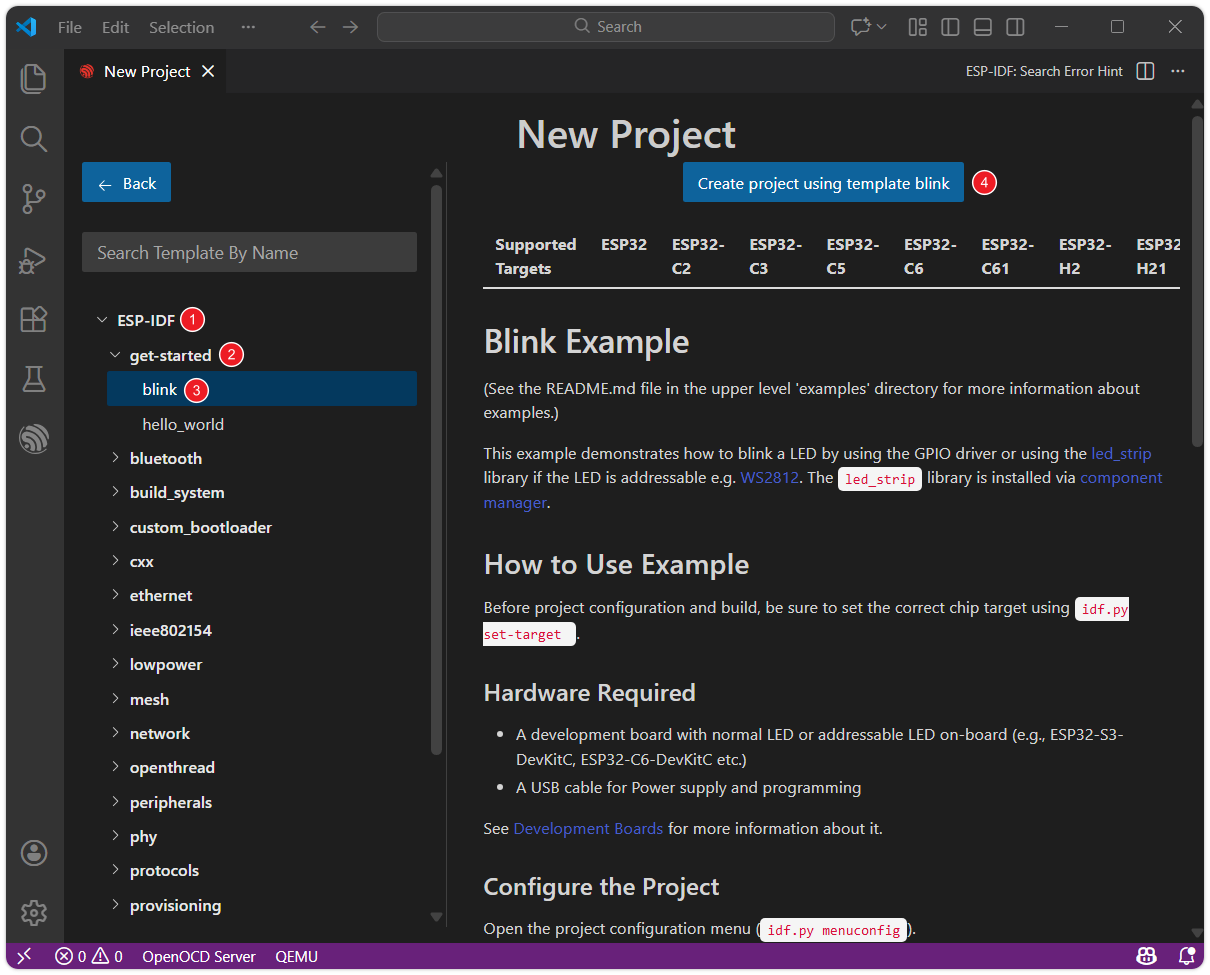Open the Testing flask icon
This screenshot has width=1210, height=975.
[34, 379]
